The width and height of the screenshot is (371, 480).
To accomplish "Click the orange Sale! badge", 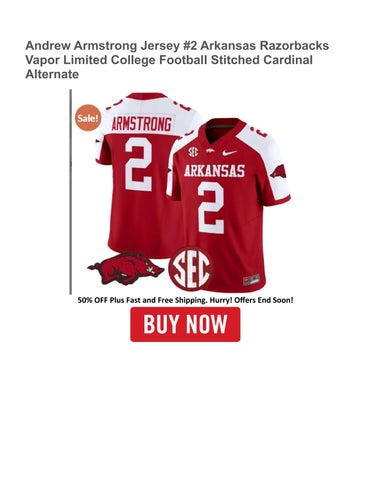I will 88,118.
